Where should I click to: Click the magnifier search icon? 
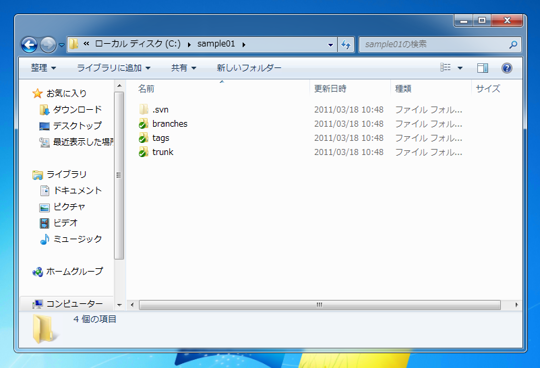513,45
